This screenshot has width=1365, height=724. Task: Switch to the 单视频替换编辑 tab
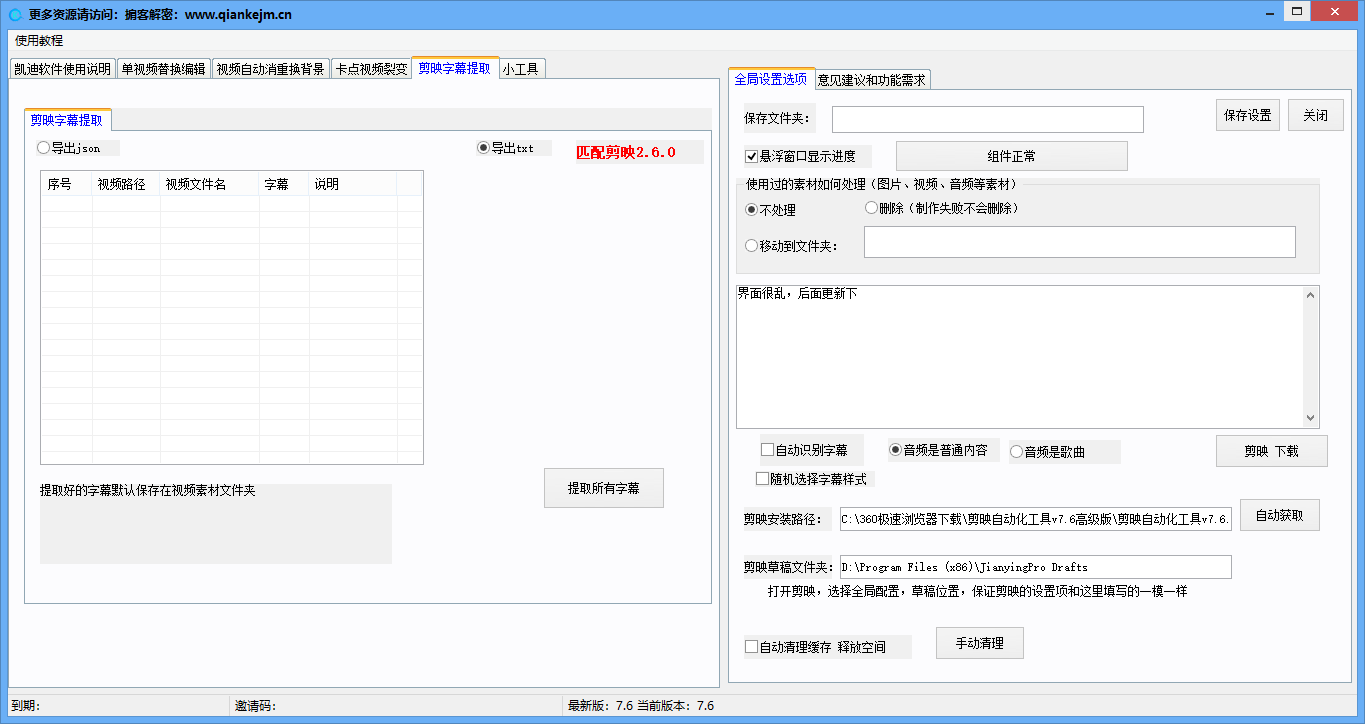[163, 68]
